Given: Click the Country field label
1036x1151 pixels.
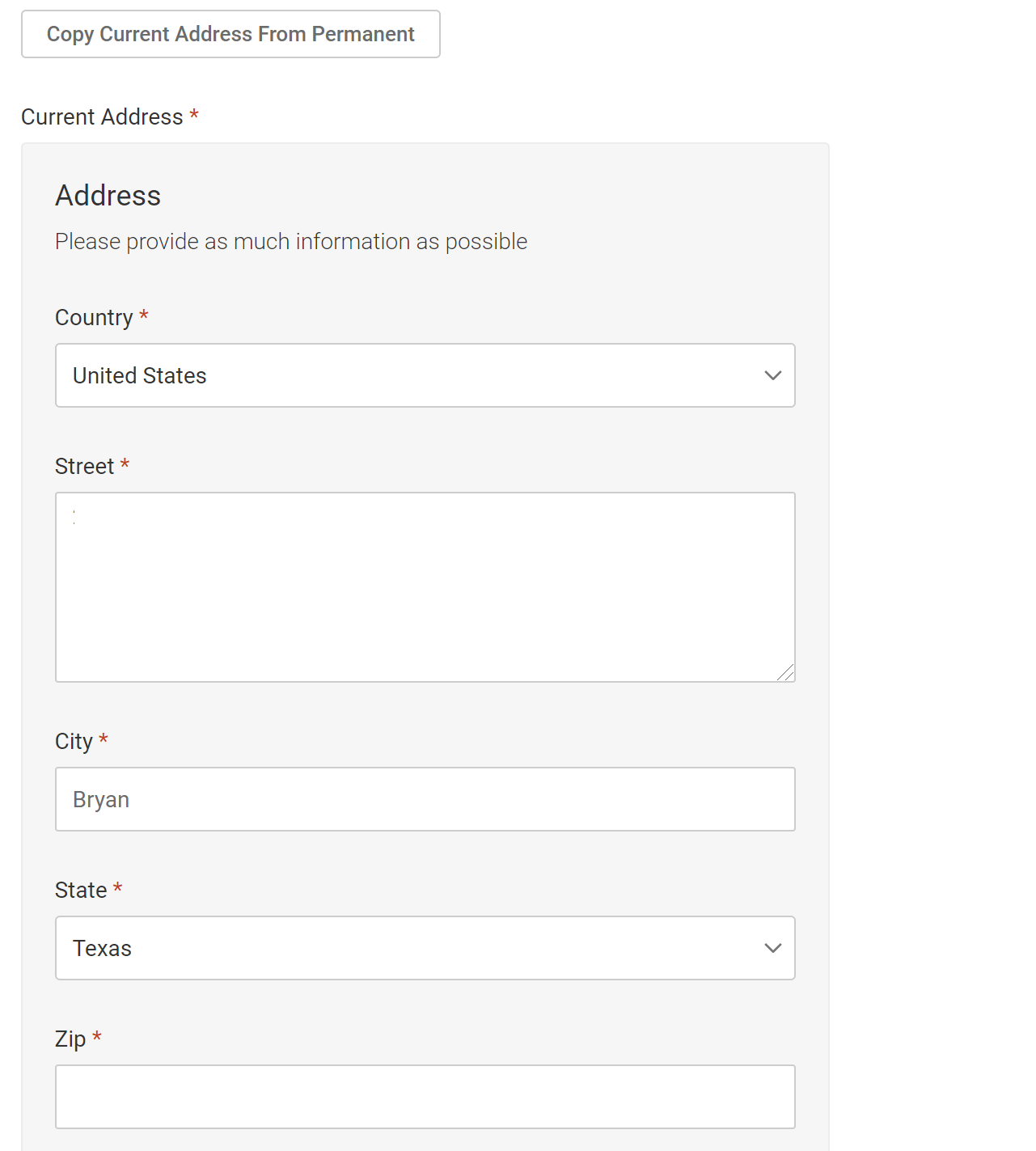Looking at the screenshot, I should tap(94, 318).
